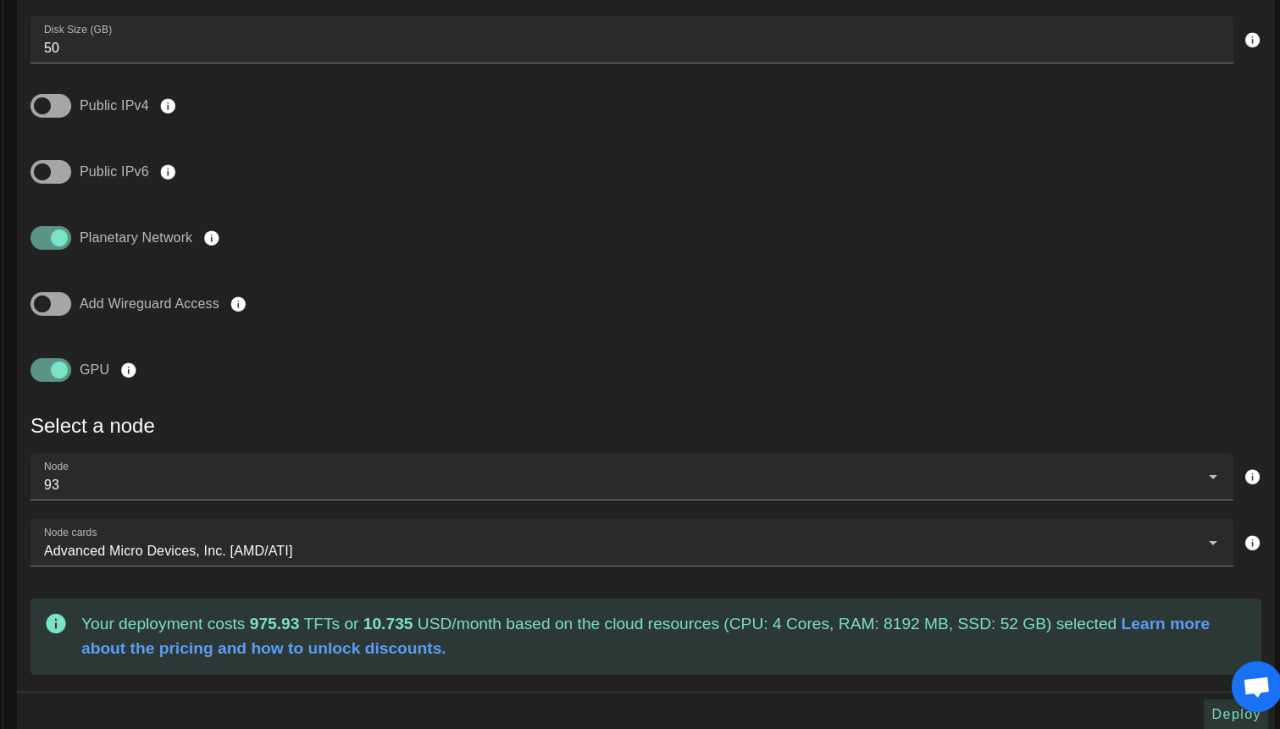Screen dimensions: 1280x729
Task: Open the chat support widget
Action: click(1255, 686)
